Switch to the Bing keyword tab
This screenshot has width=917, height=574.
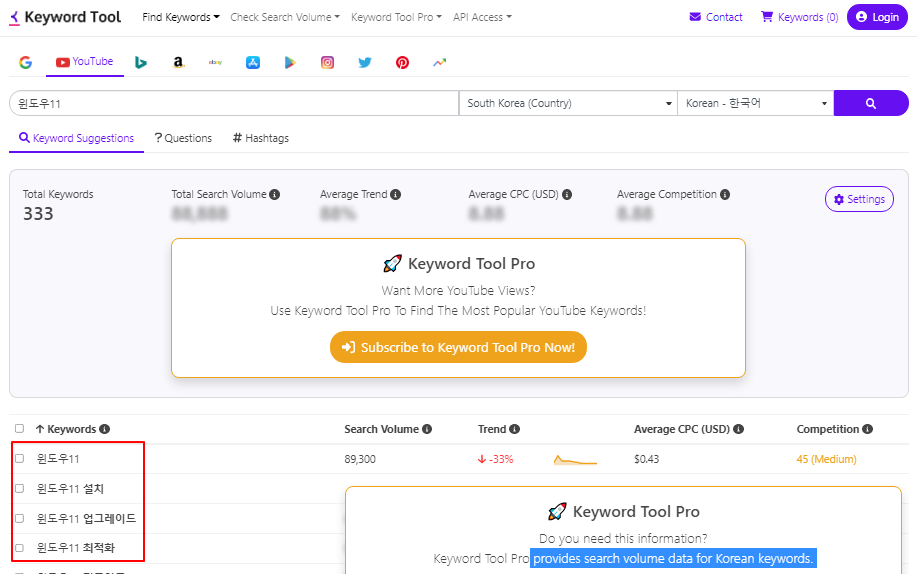tap(140, 62)
